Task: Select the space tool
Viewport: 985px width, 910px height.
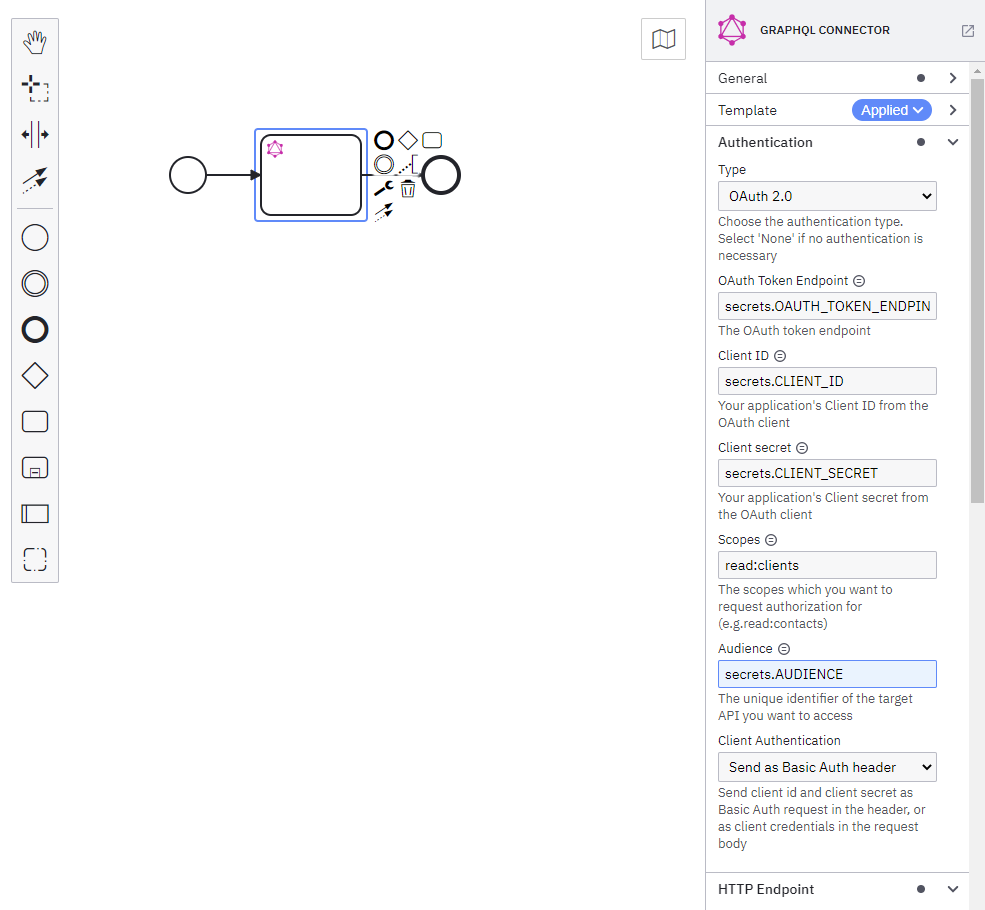Action: [x=34, y=134]
